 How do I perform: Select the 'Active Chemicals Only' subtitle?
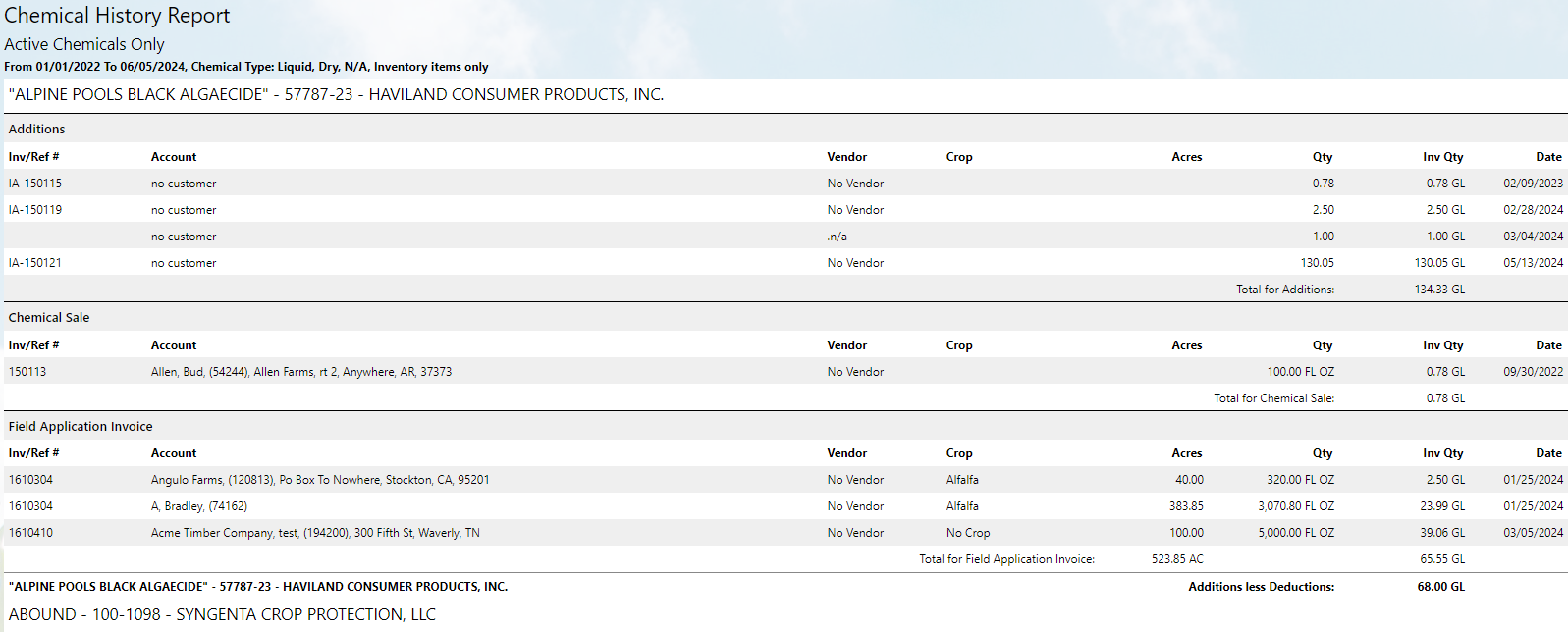click(x=84, y=44)
